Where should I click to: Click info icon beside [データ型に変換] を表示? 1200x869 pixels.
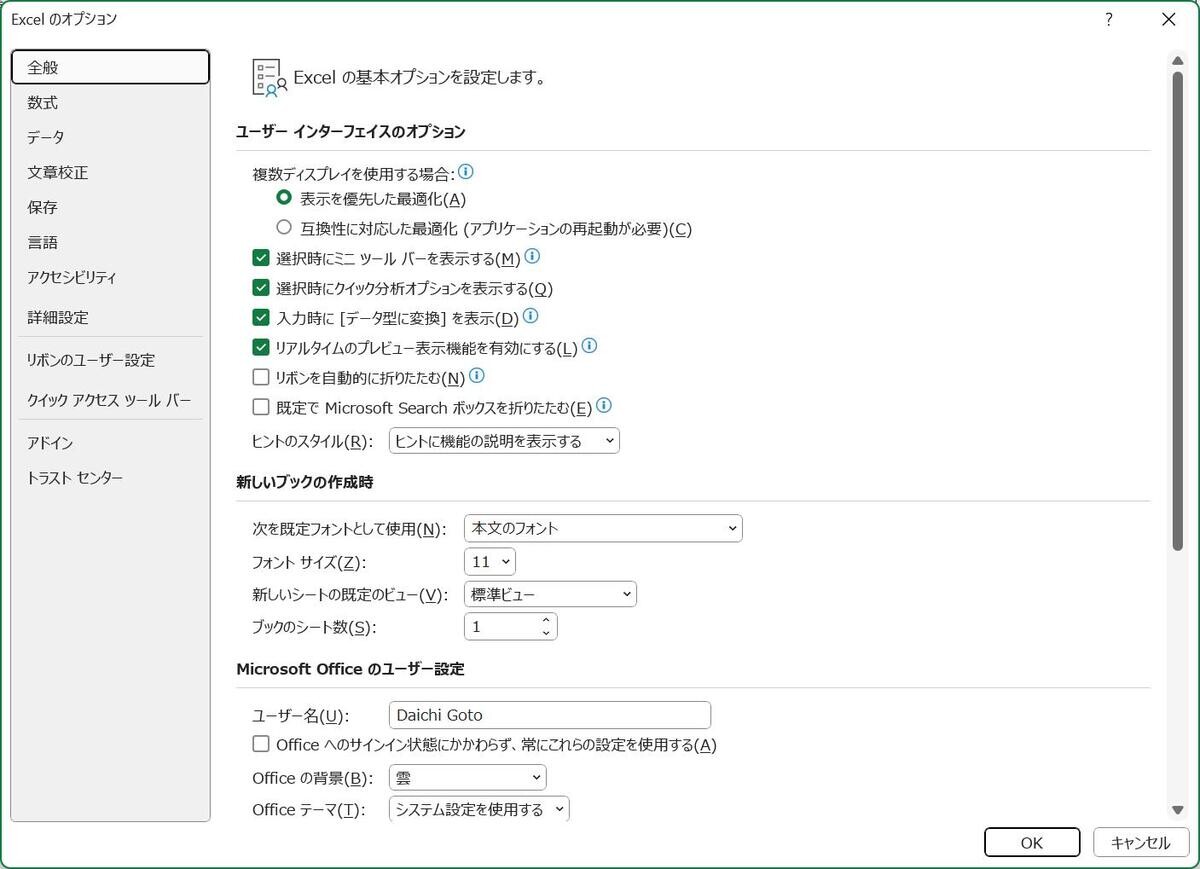(530, 316)
